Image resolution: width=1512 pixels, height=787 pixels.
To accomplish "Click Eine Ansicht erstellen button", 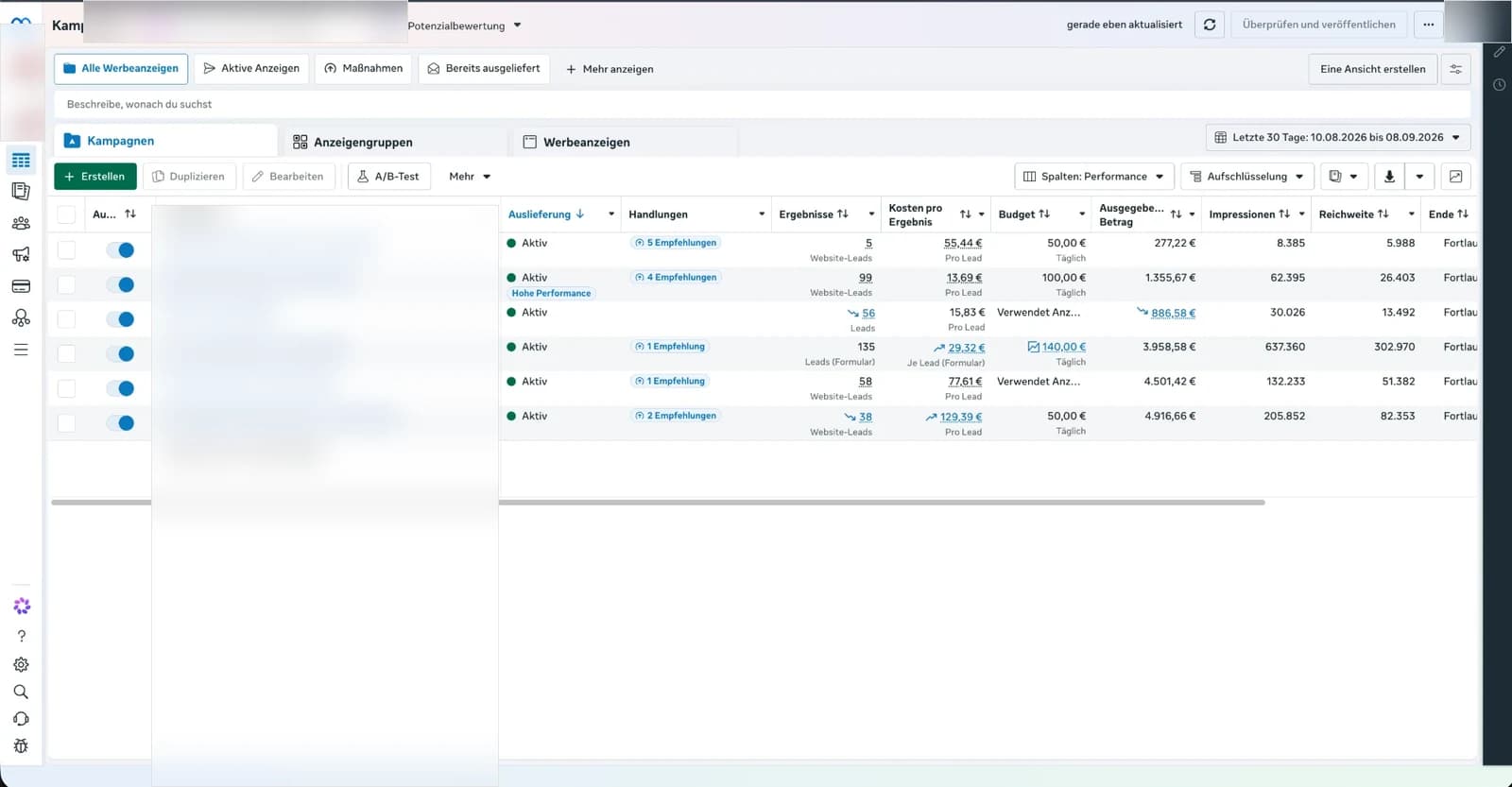I will [1373, 69].
